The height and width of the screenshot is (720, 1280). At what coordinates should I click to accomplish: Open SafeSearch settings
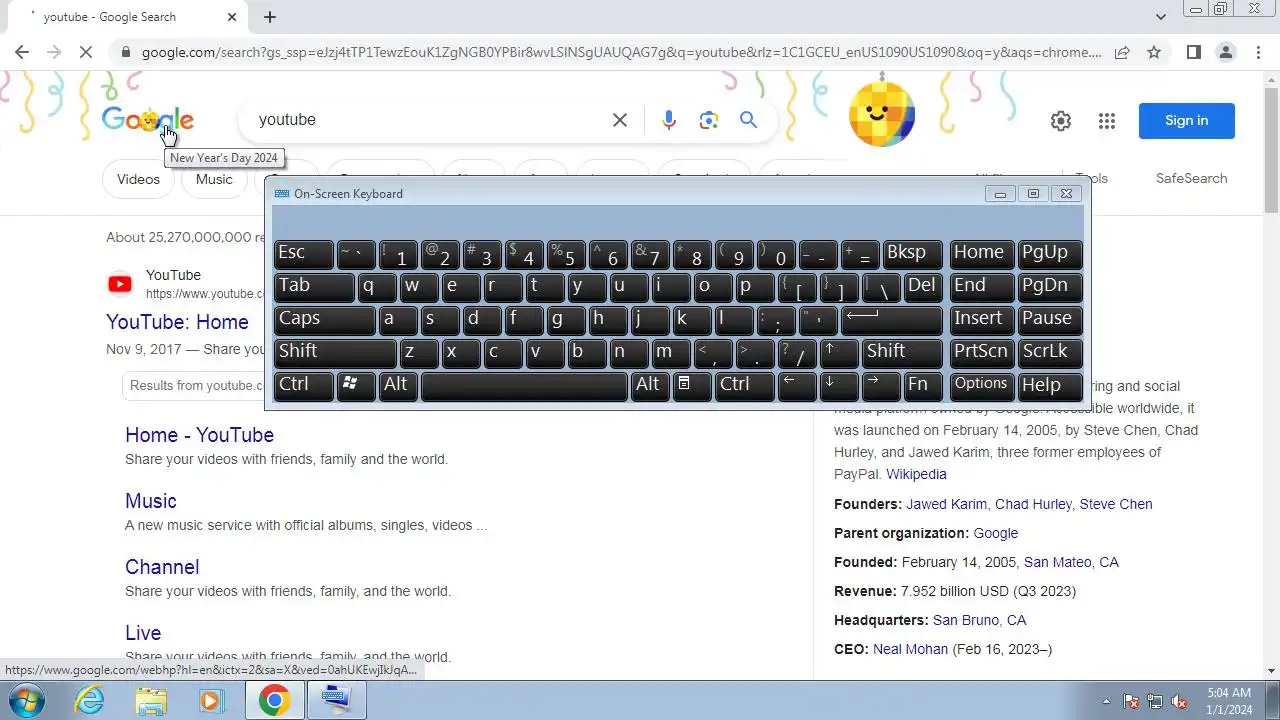coord(1191,179)
